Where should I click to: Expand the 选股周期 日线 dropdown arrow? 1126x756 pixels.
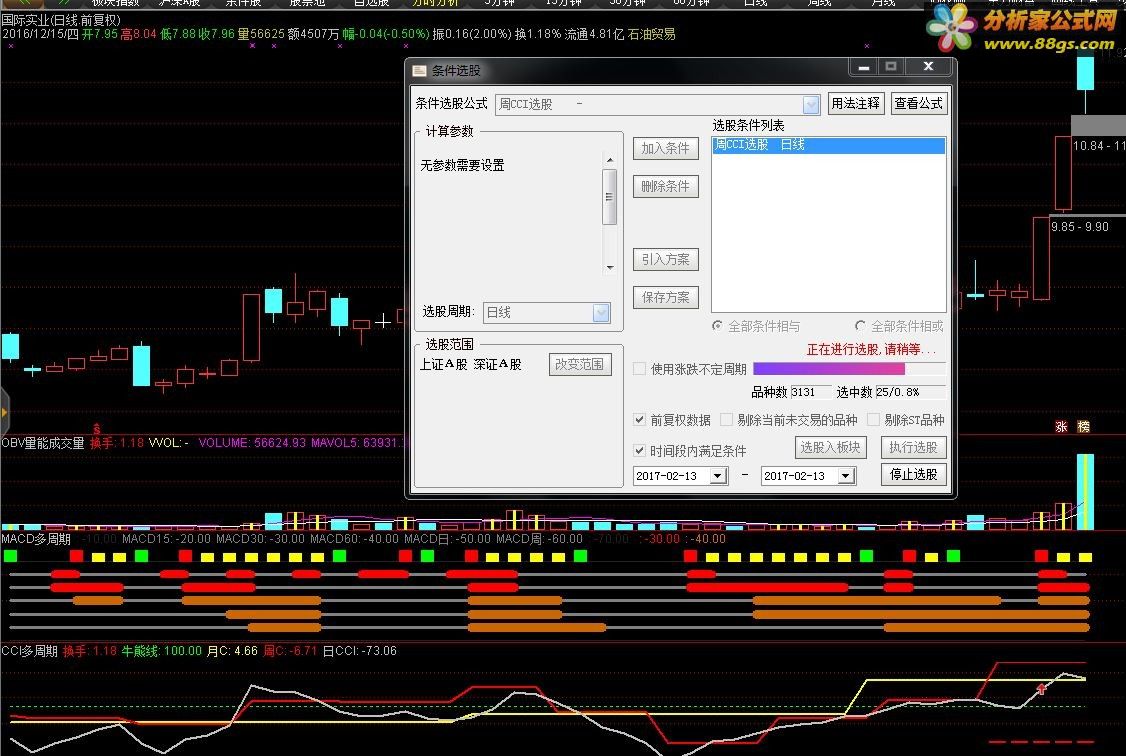point(601,312)
